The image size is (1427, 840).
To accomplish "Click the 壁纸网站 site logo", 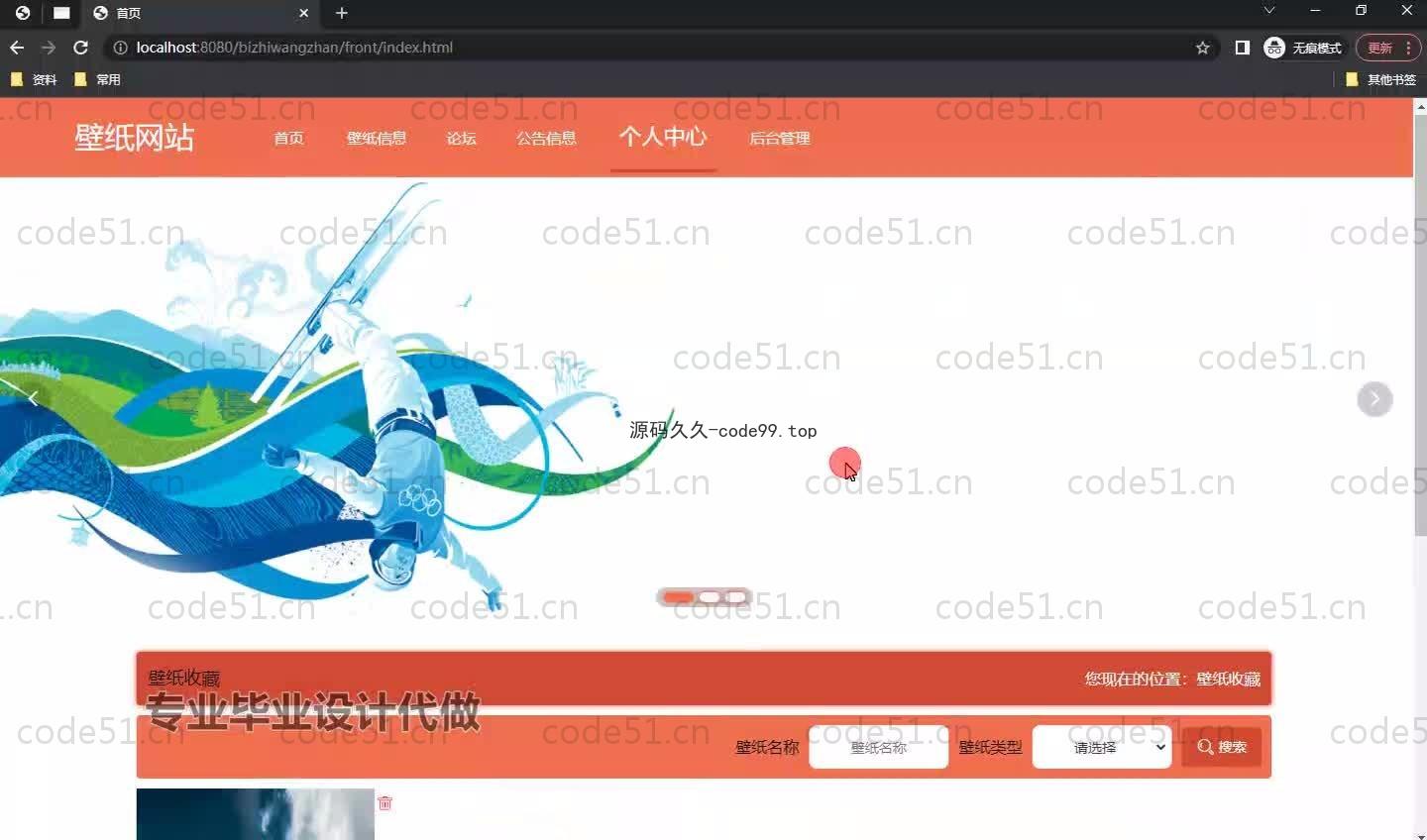I will (x=134, y=138).
